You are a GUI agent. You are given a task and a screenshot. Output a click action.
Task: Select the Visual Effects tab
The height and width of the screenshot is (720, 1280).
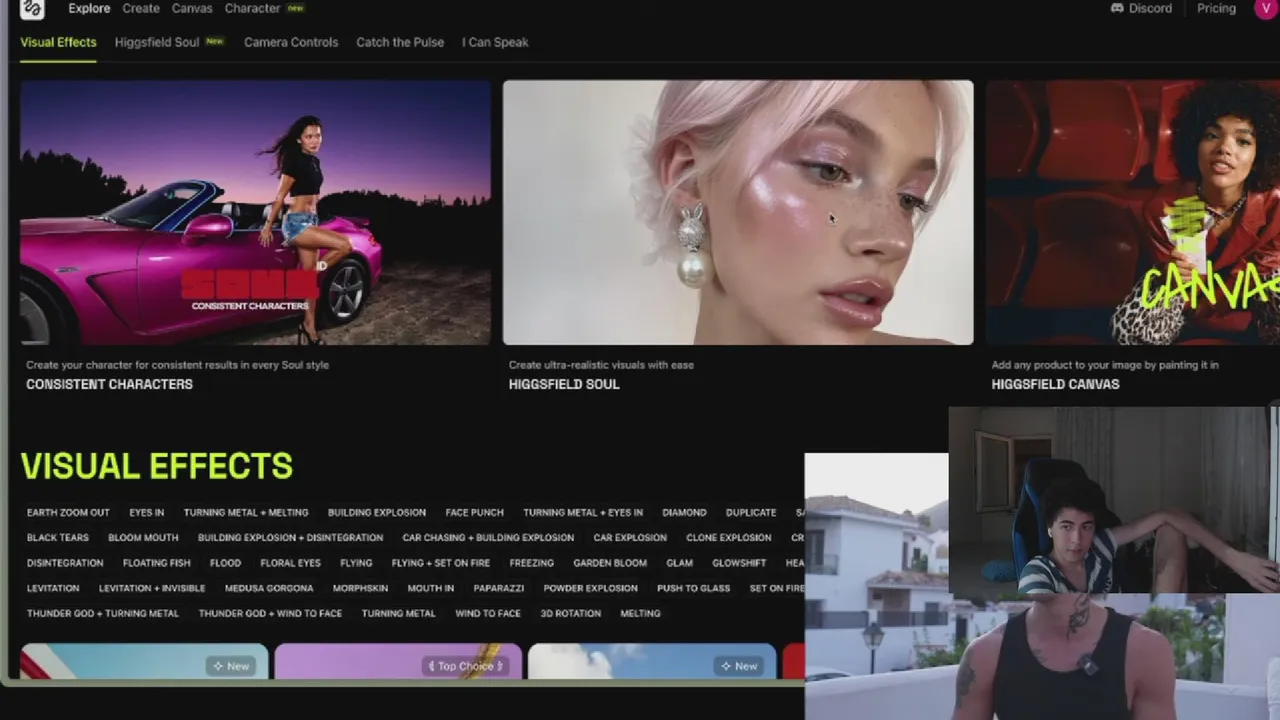click(58, 42)
